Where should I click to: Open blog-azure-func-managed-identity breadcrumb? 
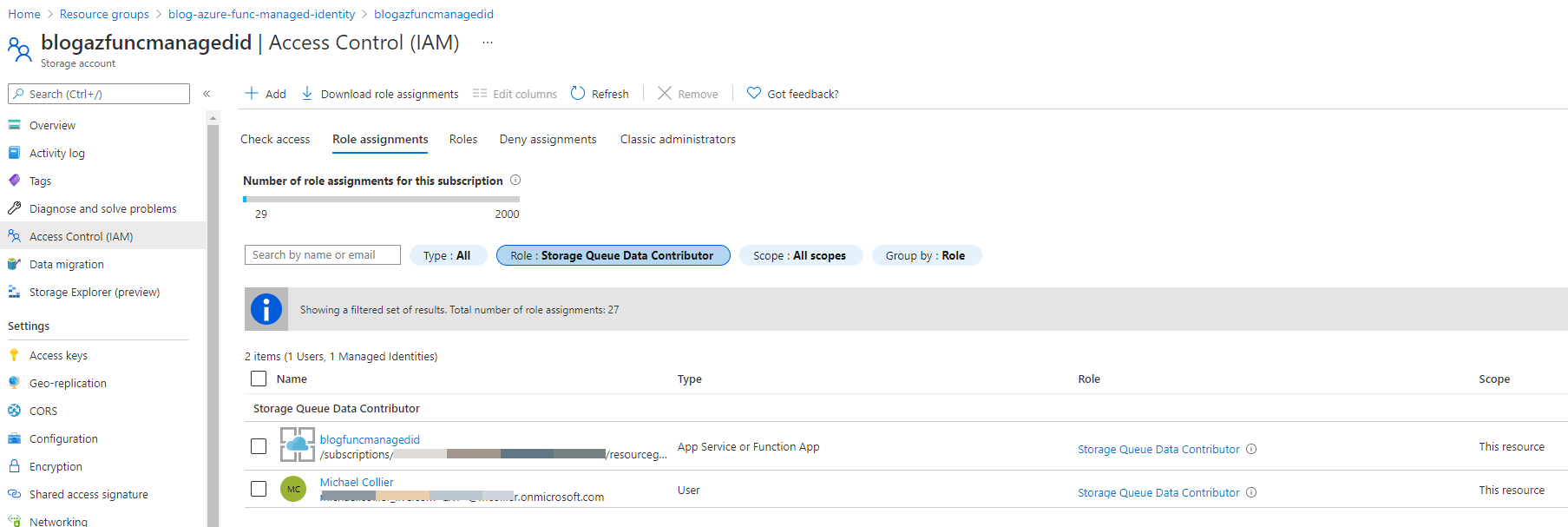(261, 14)
